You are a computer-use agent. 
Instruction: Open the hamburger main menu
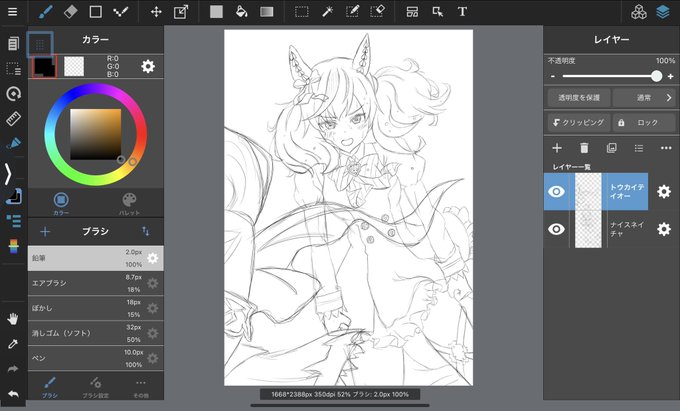tap(13, 12)
